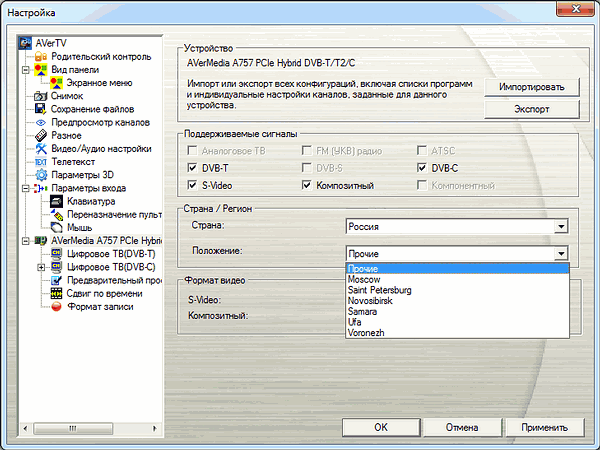Close the Положение dropdown via its arrow
600x450 pixels.
[x=561, y=254]
